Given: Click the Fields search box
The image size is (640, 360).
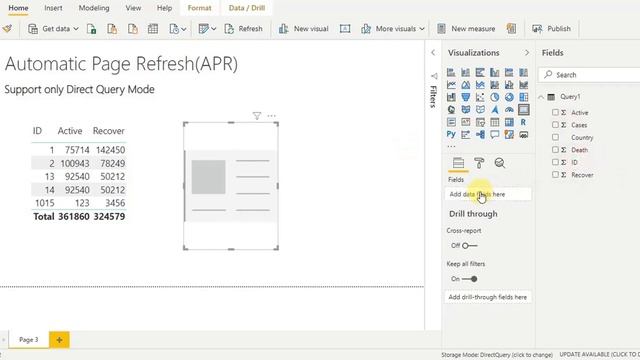Looking at the screenshot, I should tap(590, 75).
